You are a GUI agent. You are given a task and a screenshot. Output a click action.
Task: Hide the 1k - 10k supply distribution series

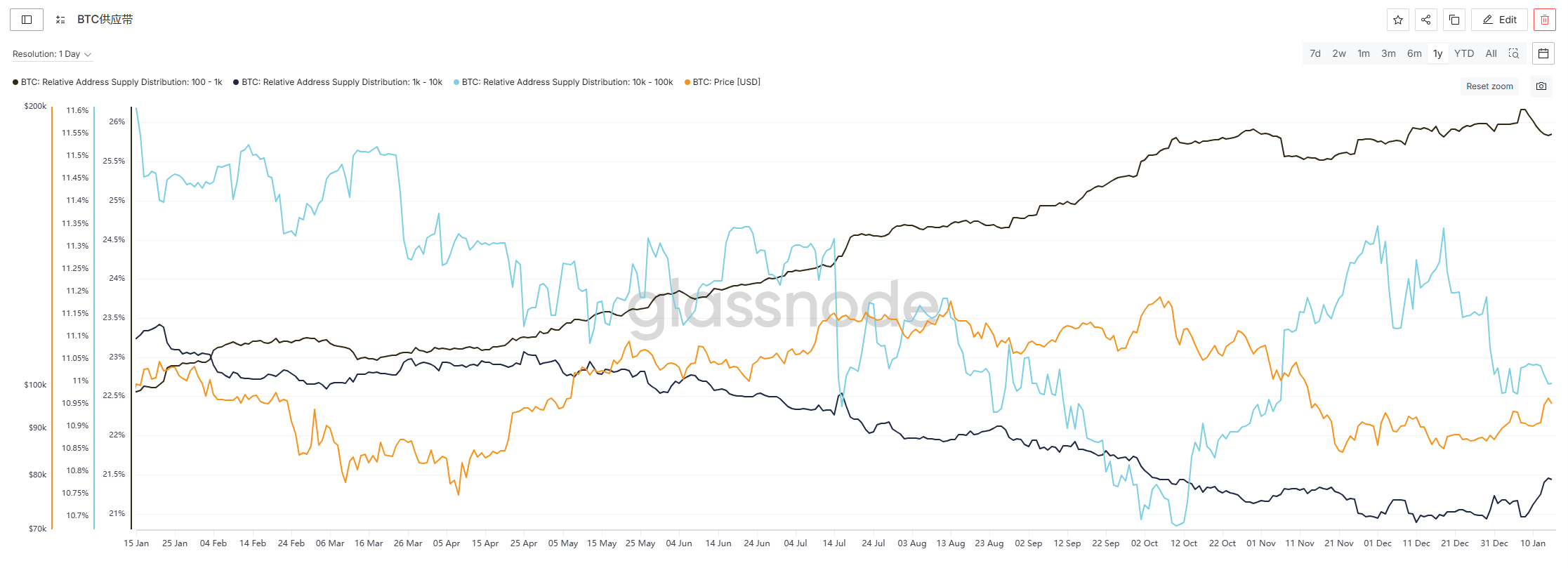341,82
